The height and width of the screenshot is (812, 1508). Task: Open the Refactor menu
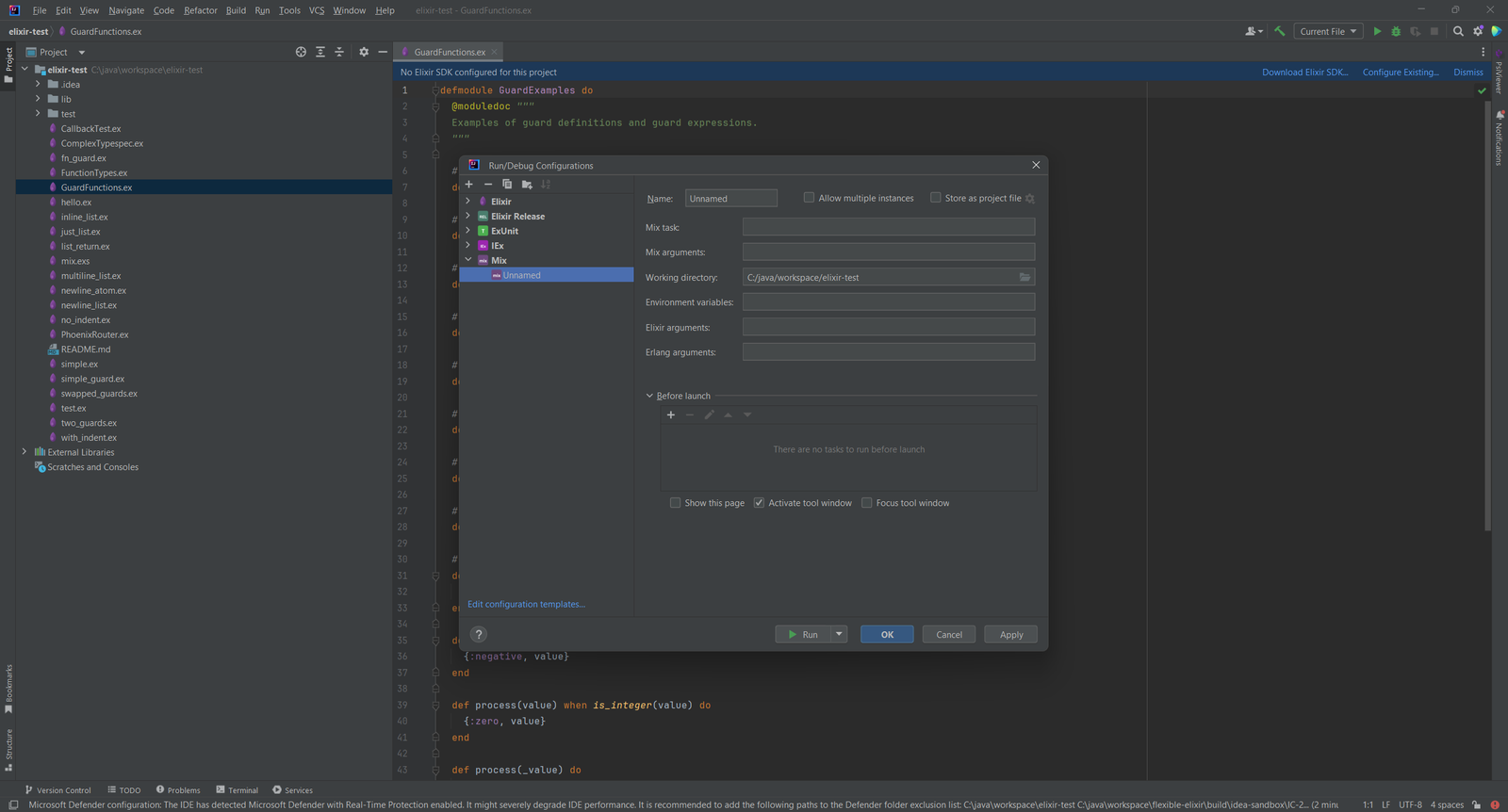tap(201, 10)
